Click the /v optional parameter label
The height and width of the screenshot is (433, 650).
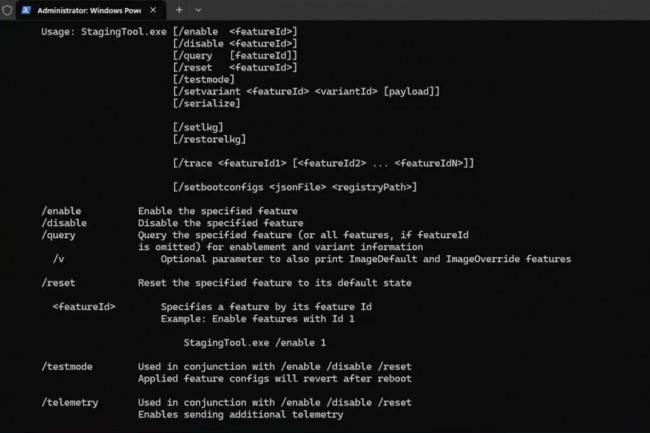click(59, 259)
